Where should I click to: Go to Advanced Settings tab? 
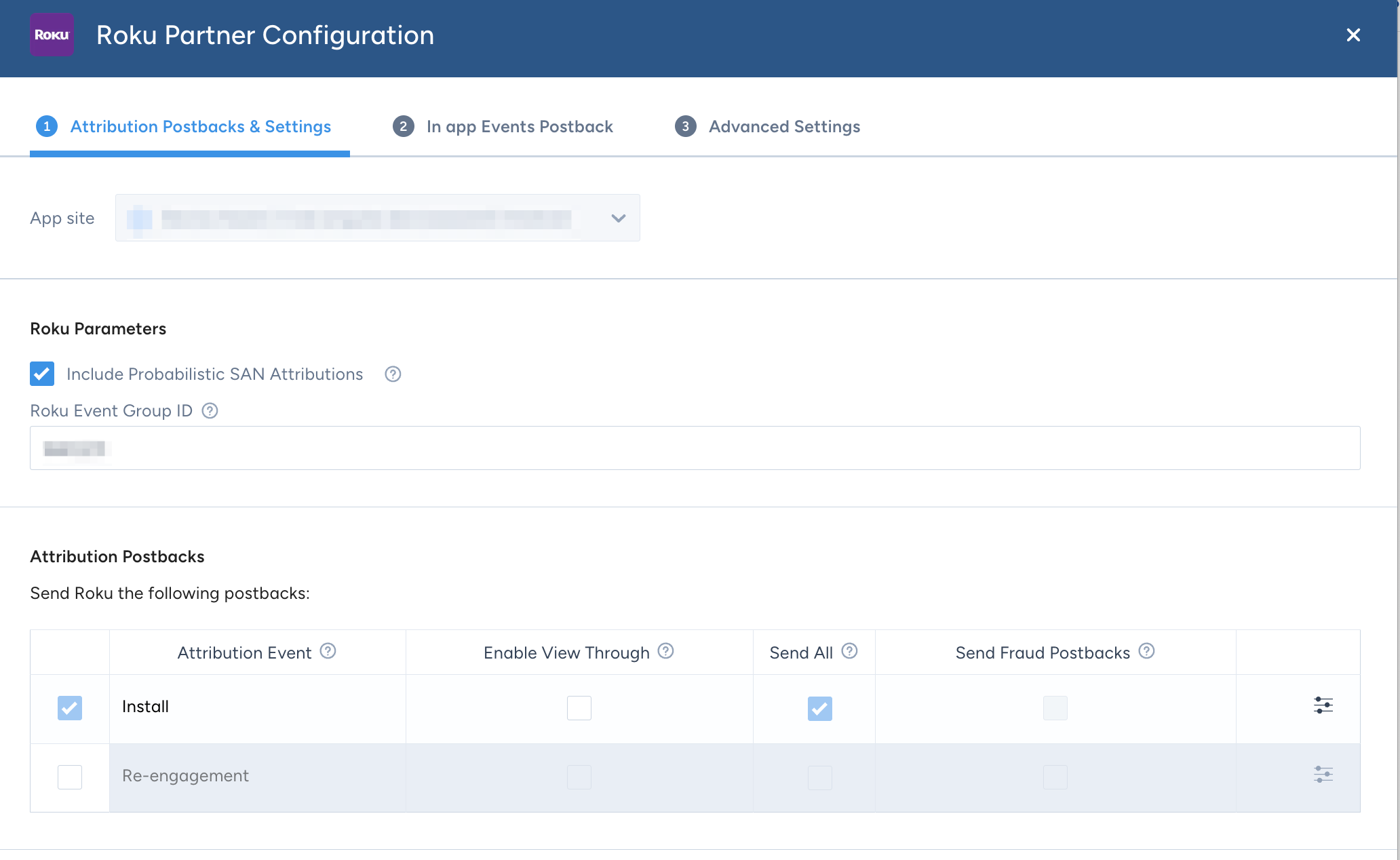coord(768,127)
